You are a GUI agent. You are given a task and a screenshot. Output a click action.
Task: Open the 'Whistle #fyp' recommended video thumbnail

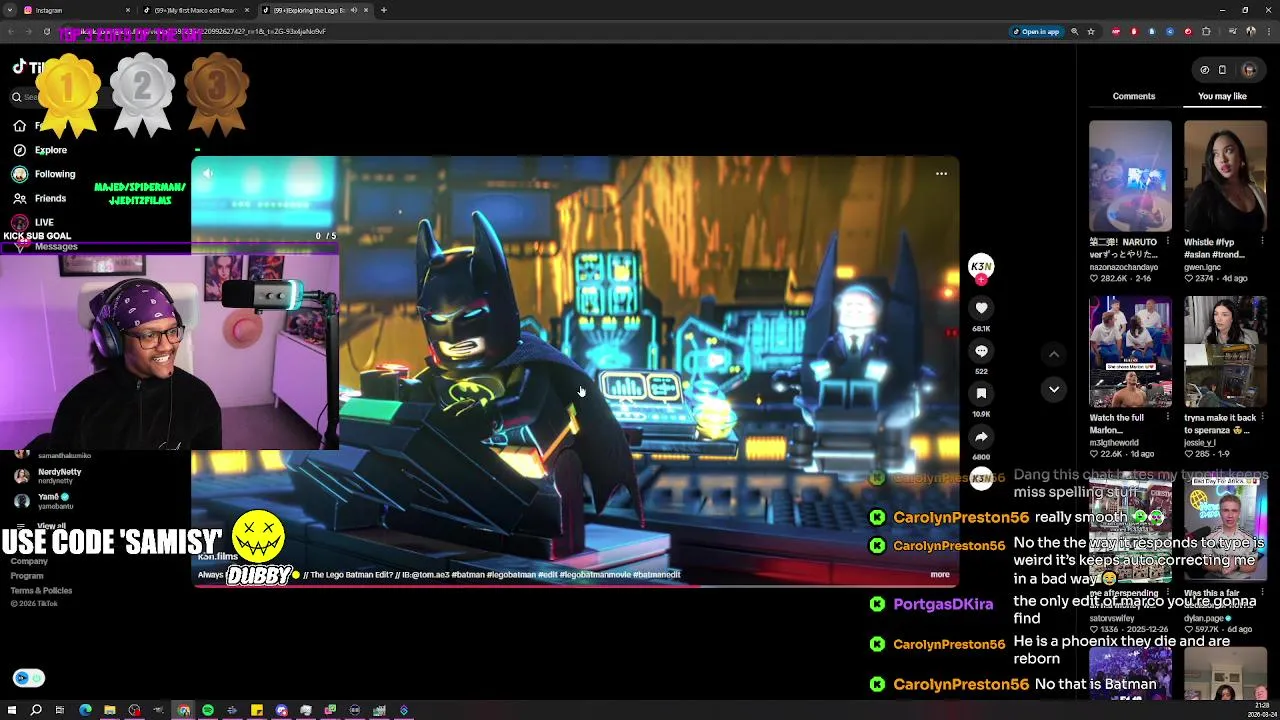[1225, 176]
